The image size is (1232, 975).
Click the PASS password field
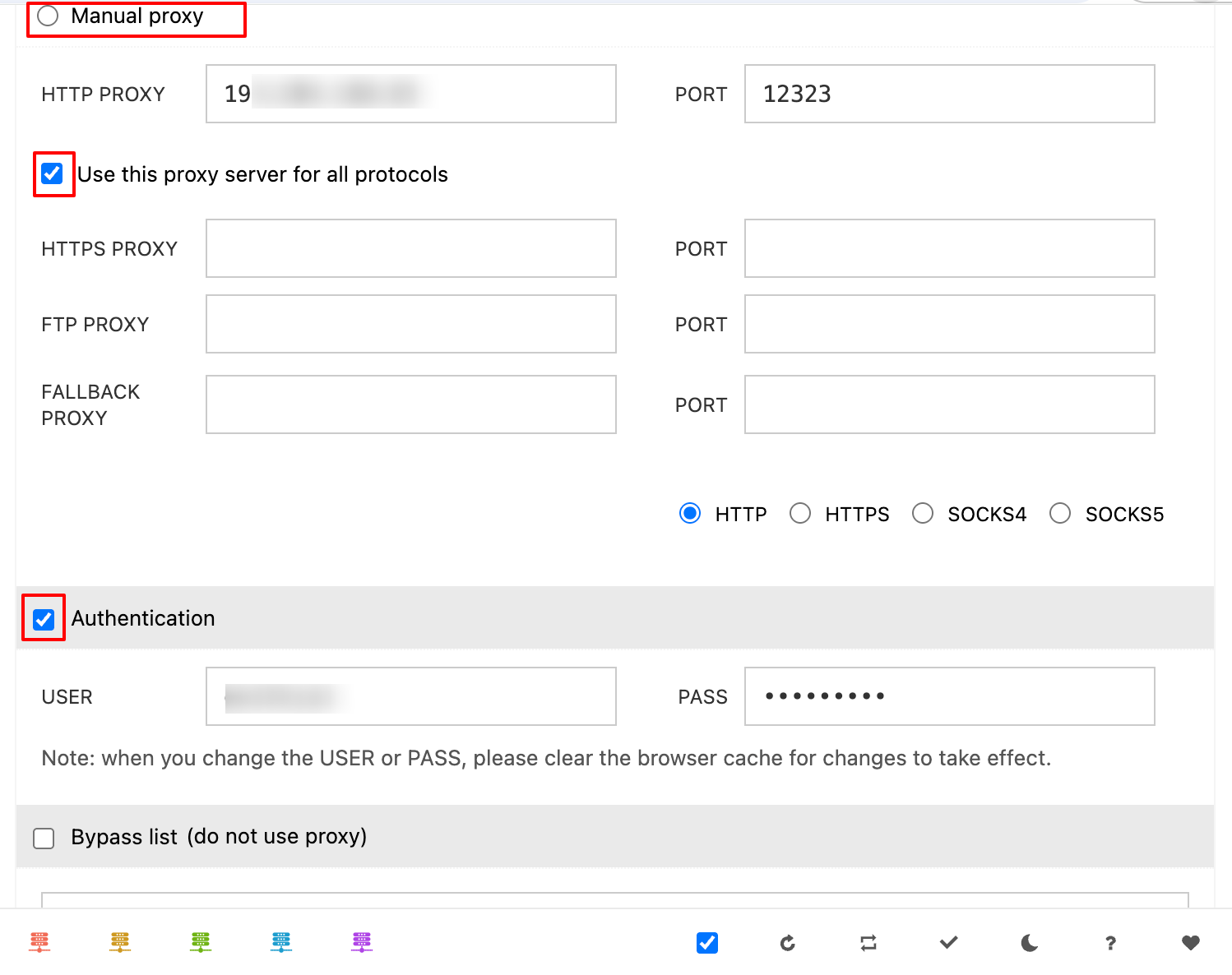coord(949,696)
